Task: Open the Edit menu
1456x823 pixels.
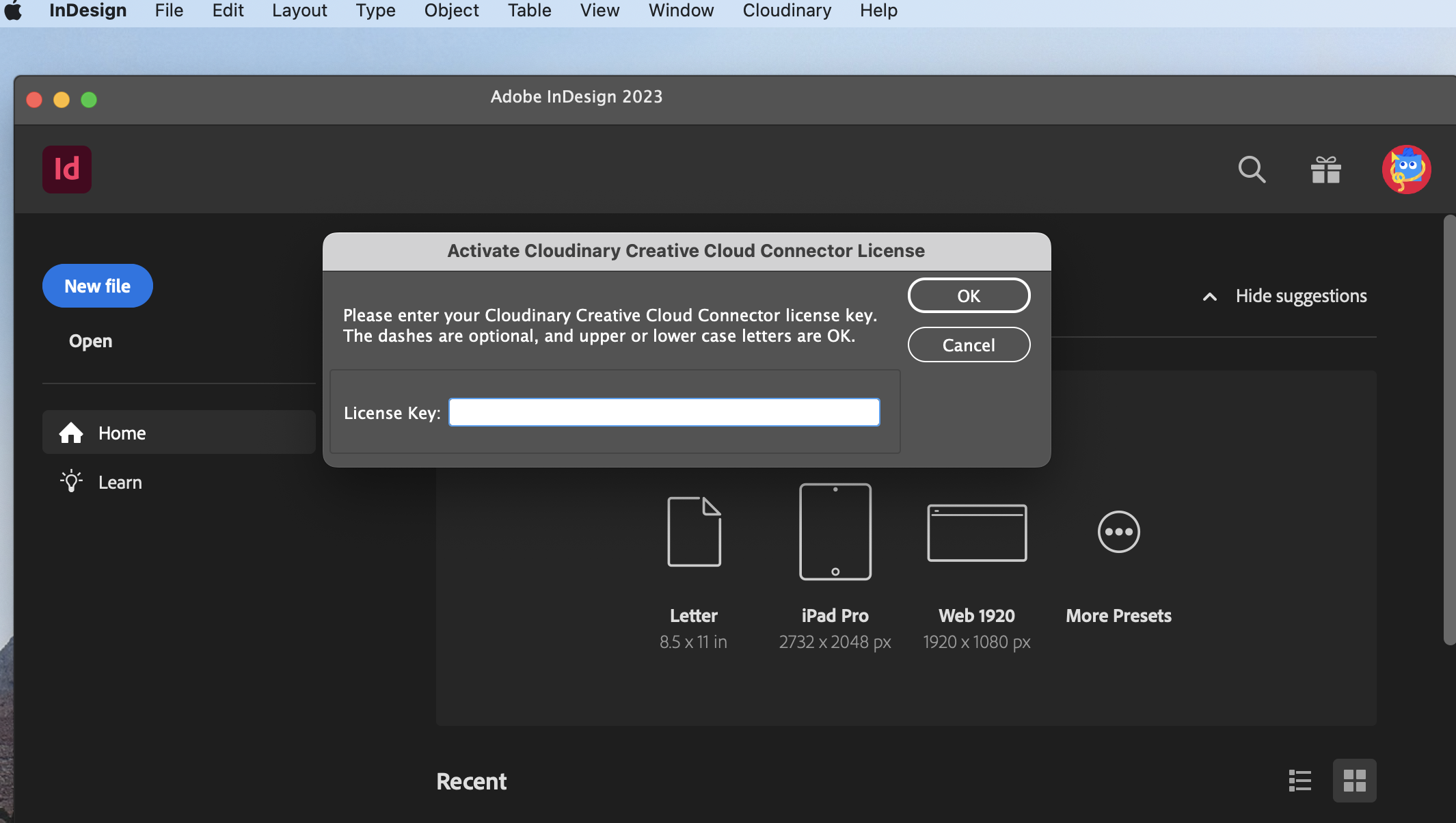Action: click(x=228, y=11)
